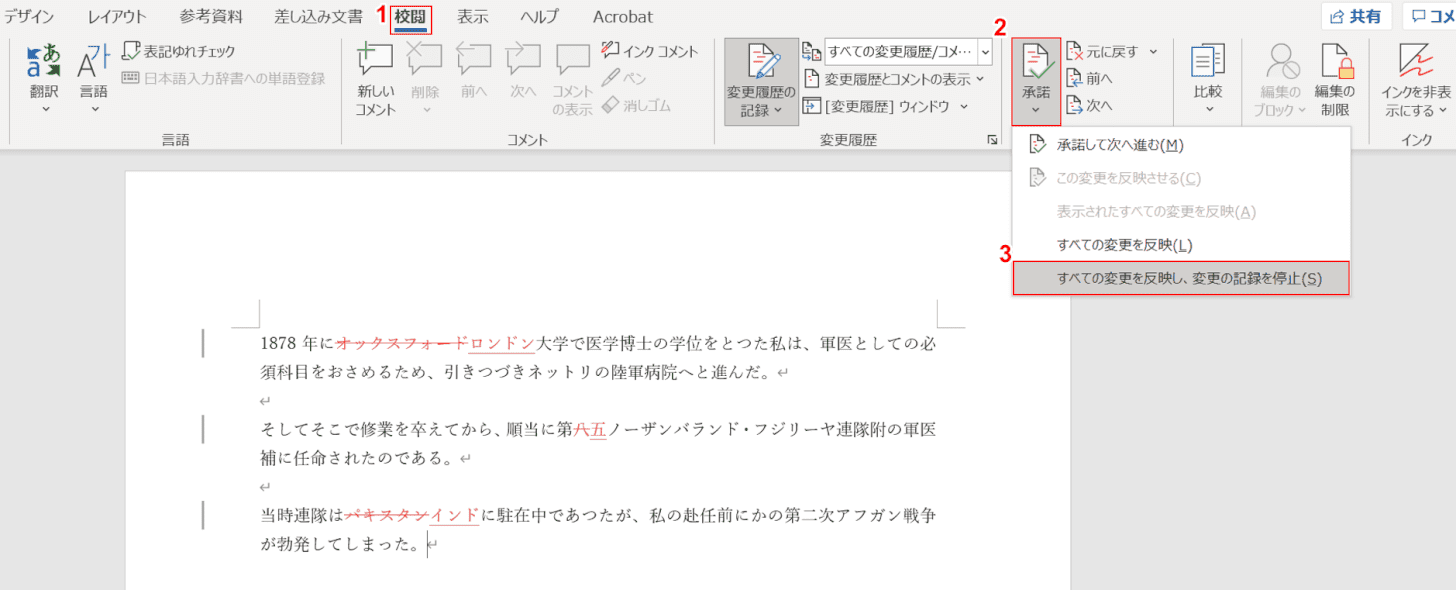This screenshot has height=590, width=1456.
Task: Run 表記ゆれチェック
Action: [179, 51]
